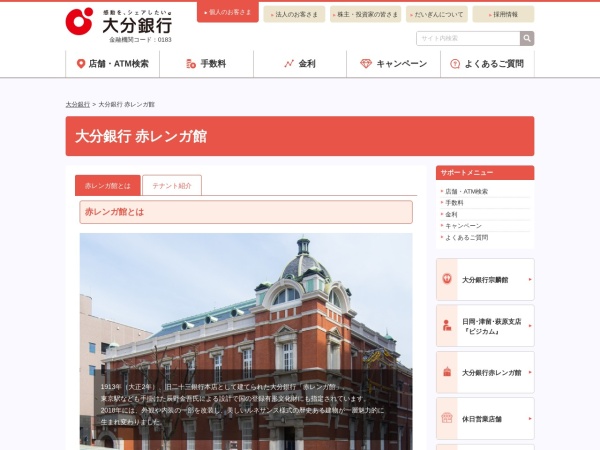This screenshot has height=450, width=600.
Task: Open よくあるご質問 in main navigation
Action: [487, 64]
